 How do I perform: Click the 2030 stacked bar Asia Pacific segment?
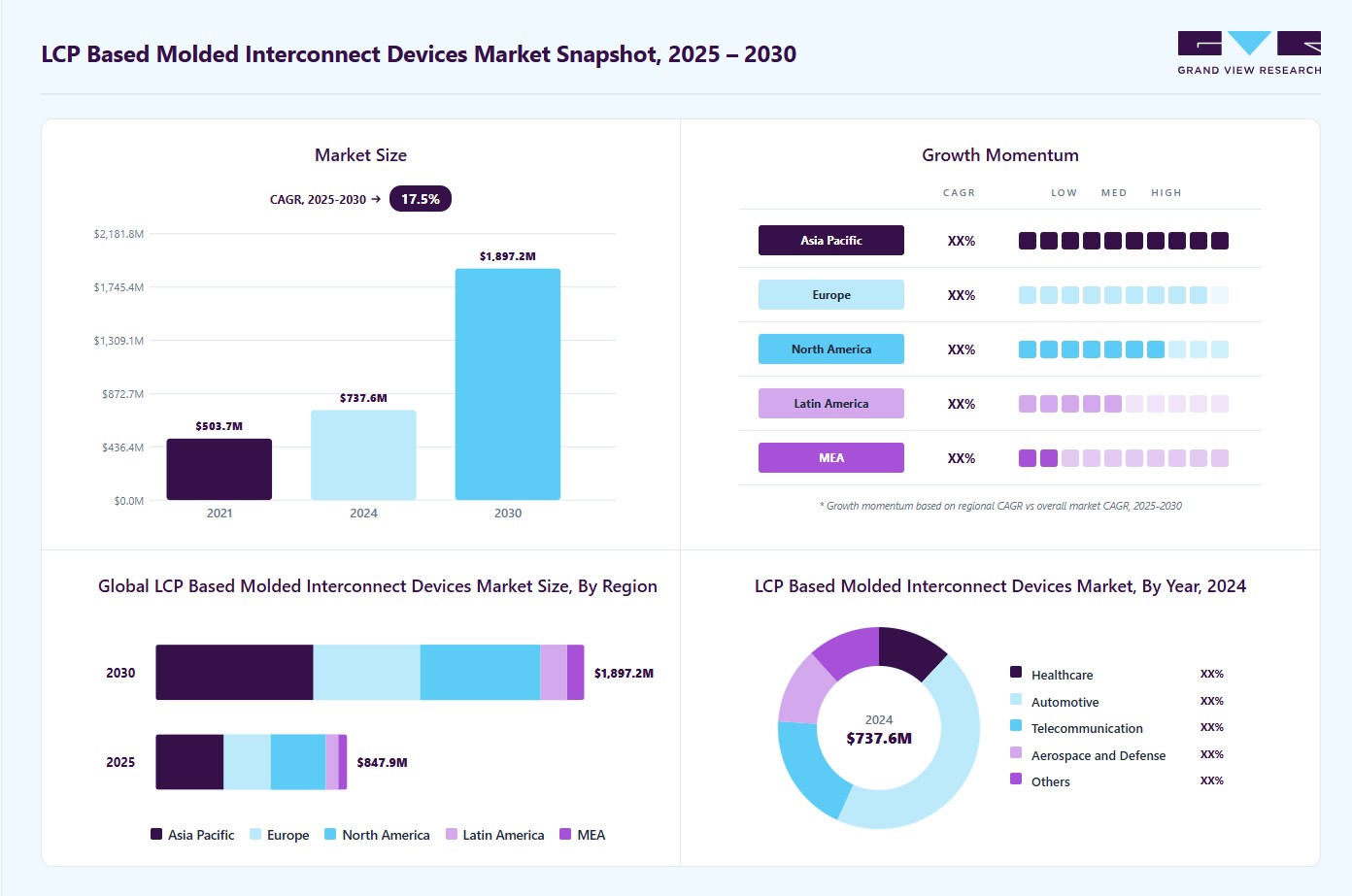(234, 673)
